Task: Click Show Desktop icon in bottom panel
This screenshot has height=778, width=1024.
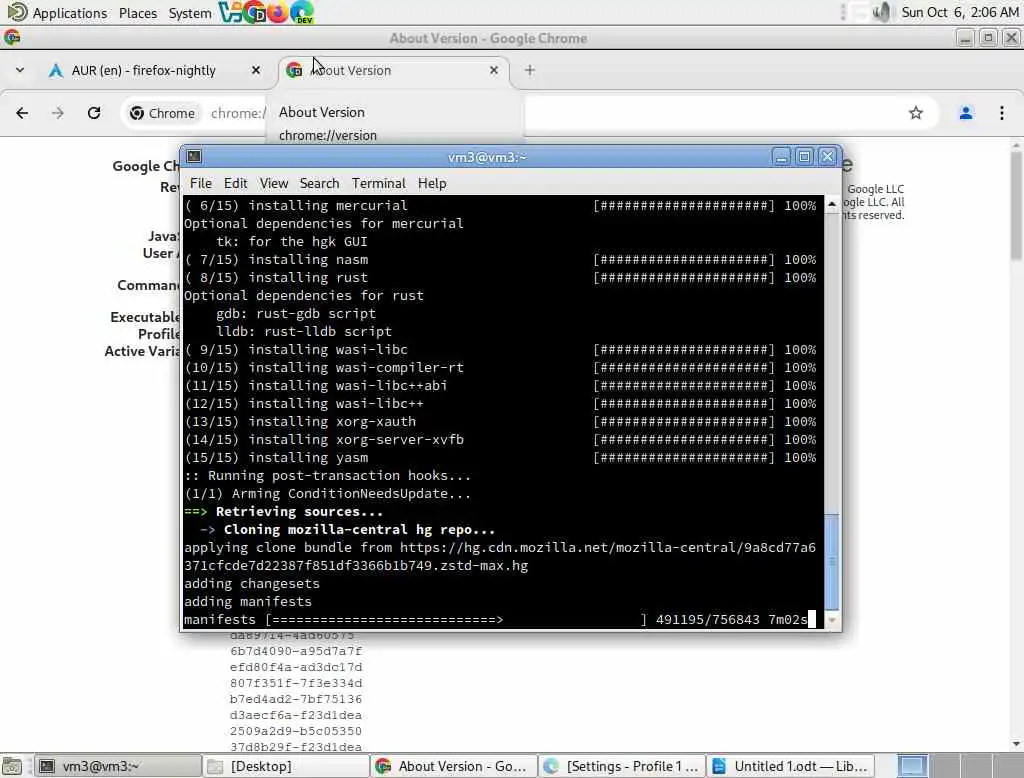Action: click(12, 766)
